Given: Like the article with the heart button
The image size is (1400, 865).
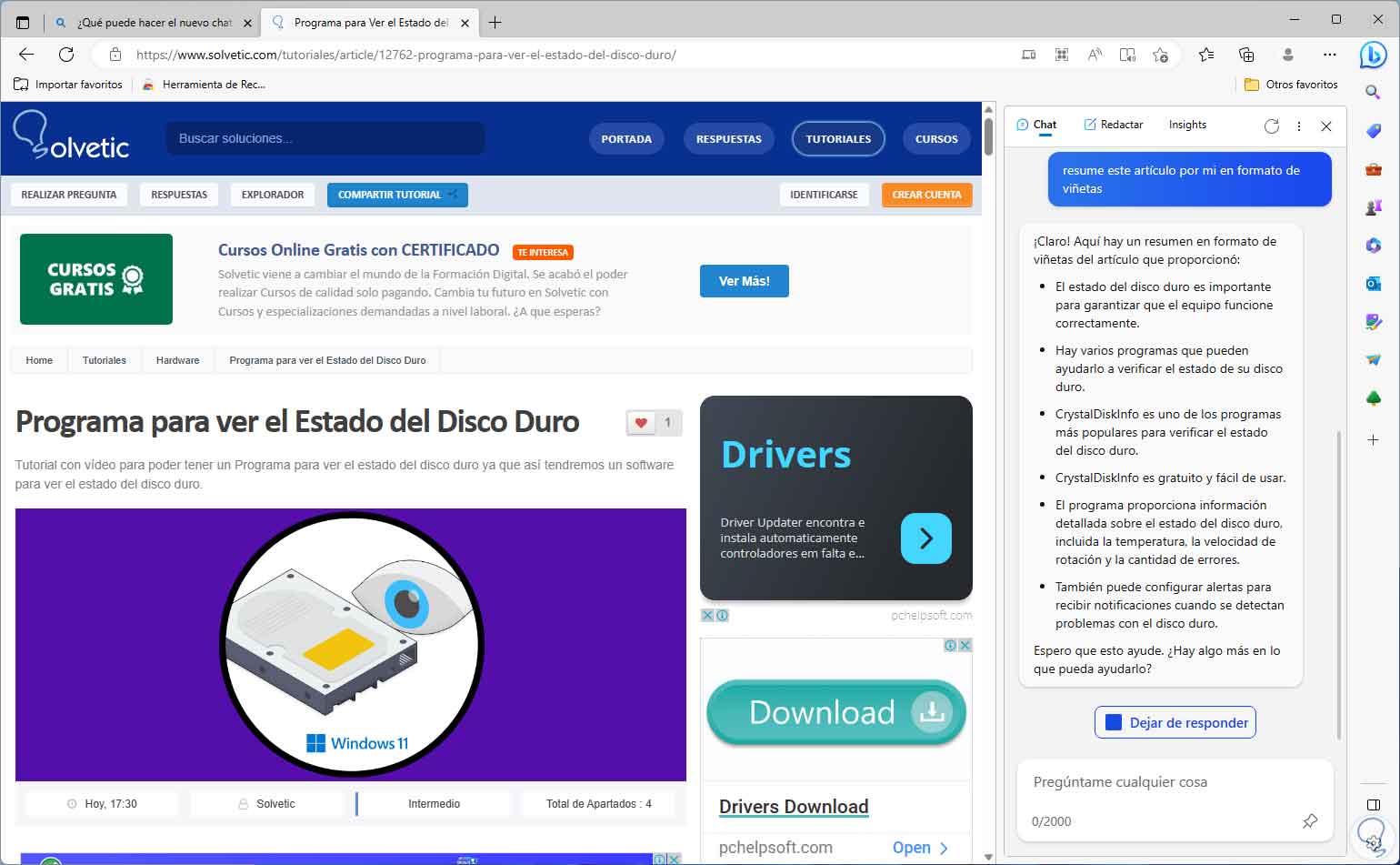Looking at the screenshot, I should click(x=641, y=423).
